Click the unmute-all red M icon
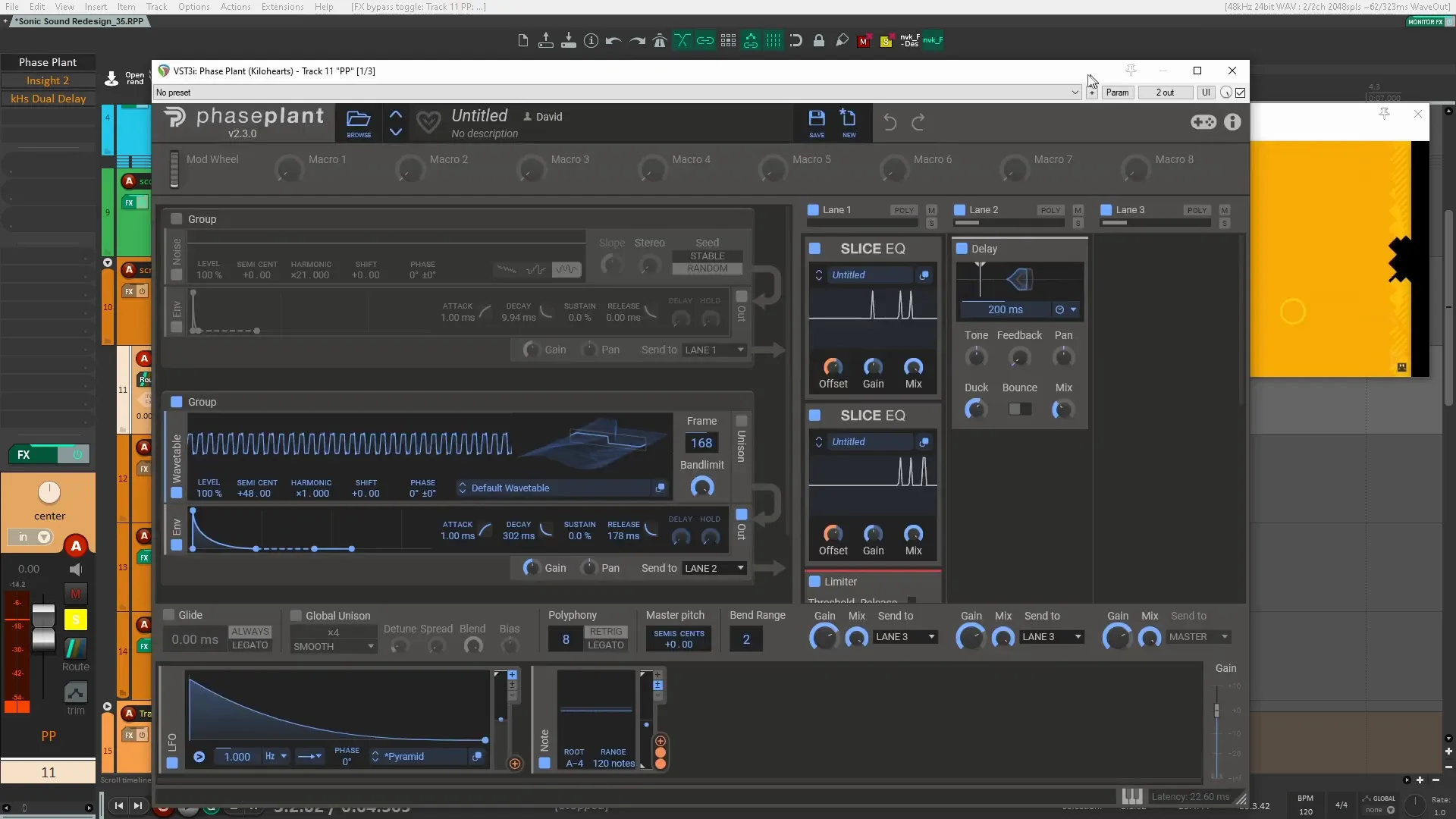Screen dimensions: 1456x819 [x=863, y=41]
